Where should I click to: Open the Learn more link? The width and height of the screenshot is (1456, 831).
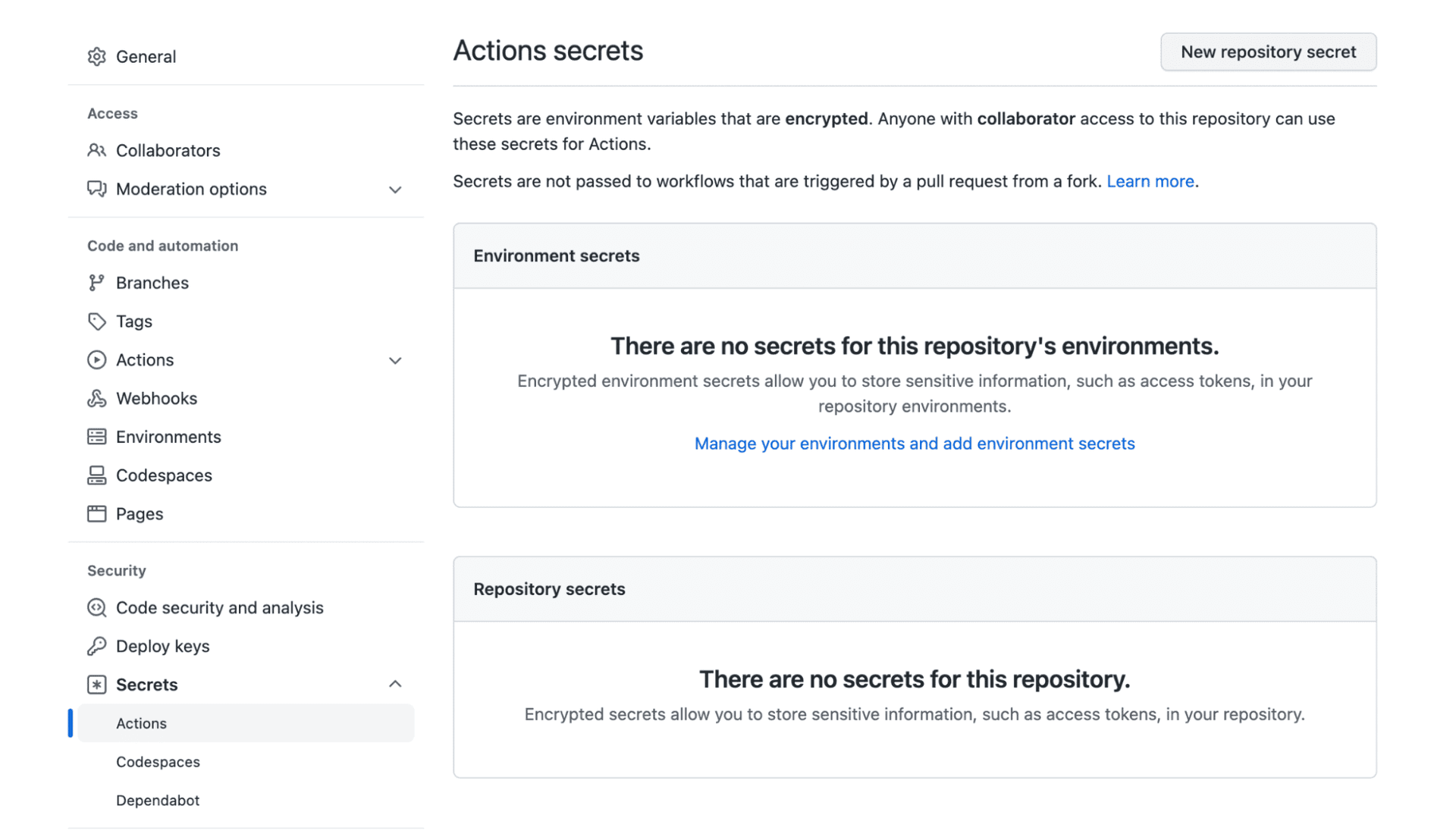(1150, 181)
